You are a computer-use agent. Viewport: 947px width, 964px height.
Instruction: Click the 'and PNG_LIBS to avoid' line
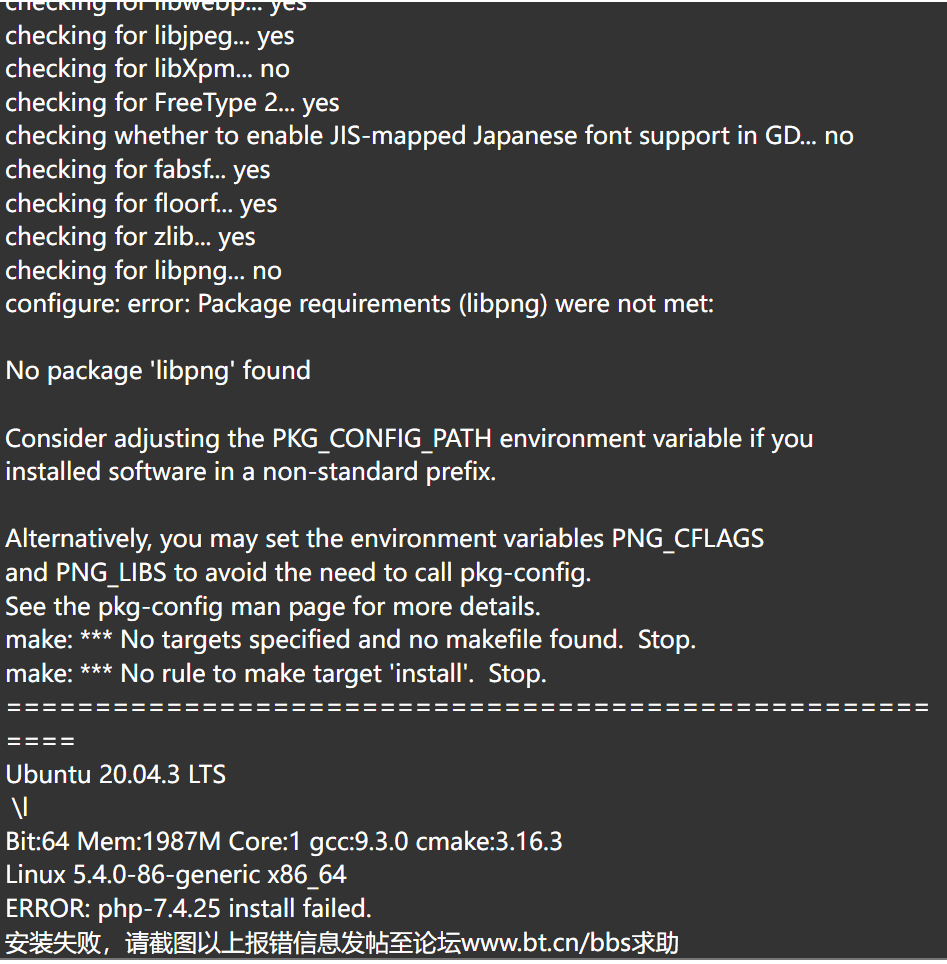point(298,573)
